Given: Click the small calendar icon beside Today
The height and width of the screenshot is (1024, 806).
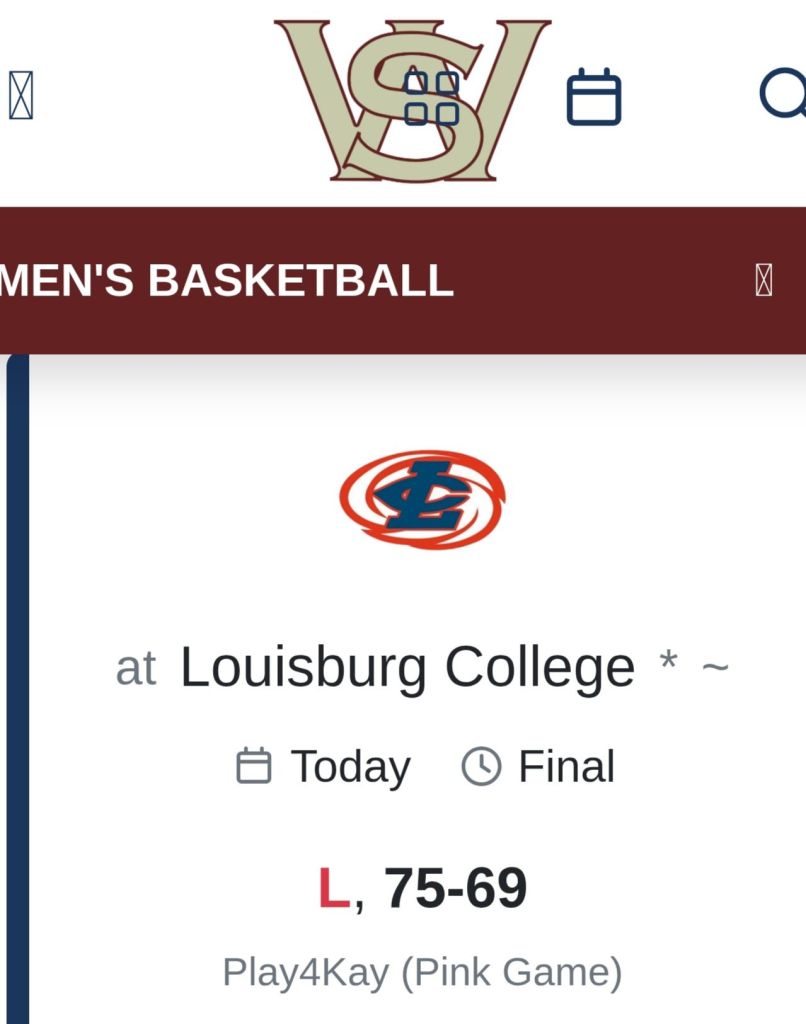Looking at the screenshot, I should pos(253,767).
